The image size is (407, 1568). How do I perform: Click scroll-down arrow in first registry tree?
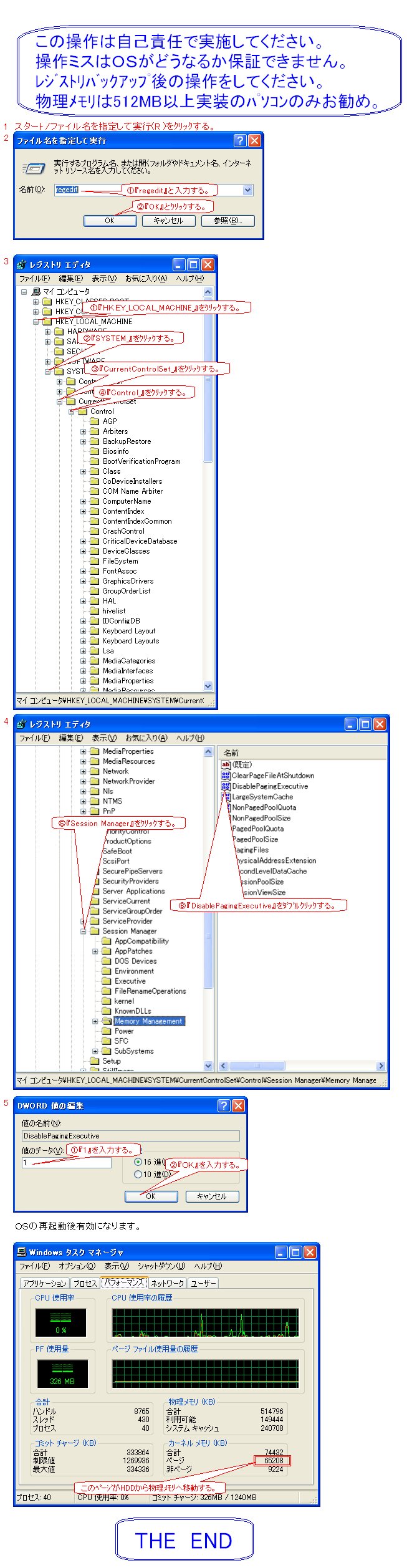tap(208, 686)
